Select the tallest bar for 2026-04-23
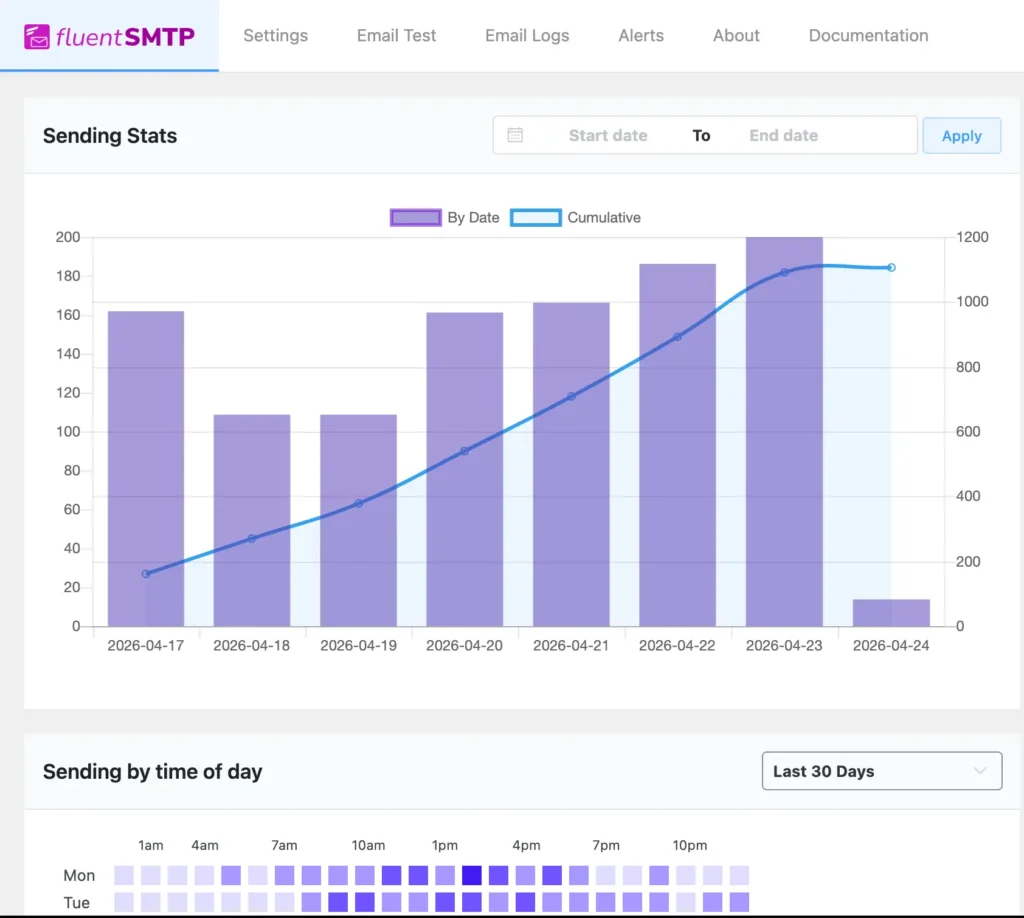This screenshot has width=1024, height=918. pos(783,430)
